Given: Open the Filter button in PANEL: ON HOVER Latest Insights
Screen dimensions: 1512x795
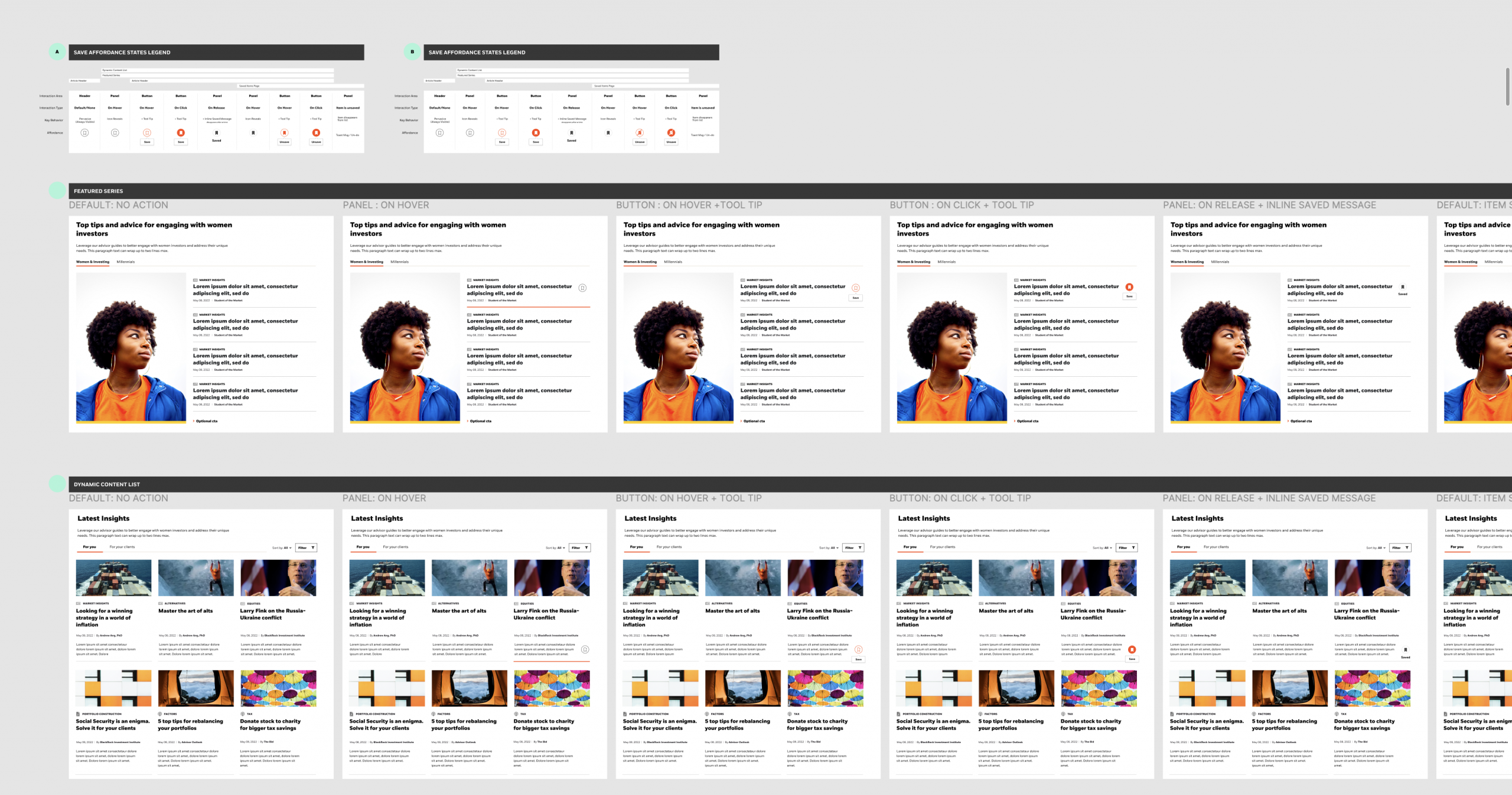Looking at the screenshot, I should coord(580,548).
